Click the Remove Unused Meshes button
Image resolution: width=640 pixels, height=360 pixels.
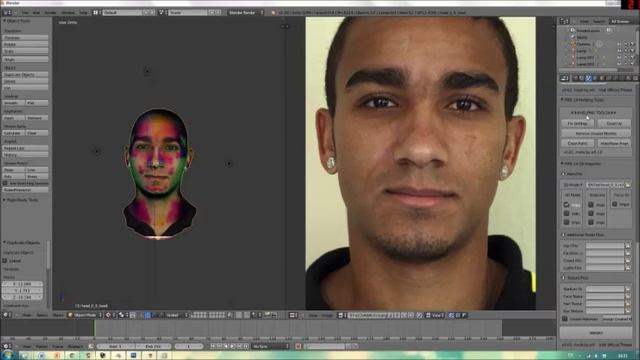click(x=596, y=133)
